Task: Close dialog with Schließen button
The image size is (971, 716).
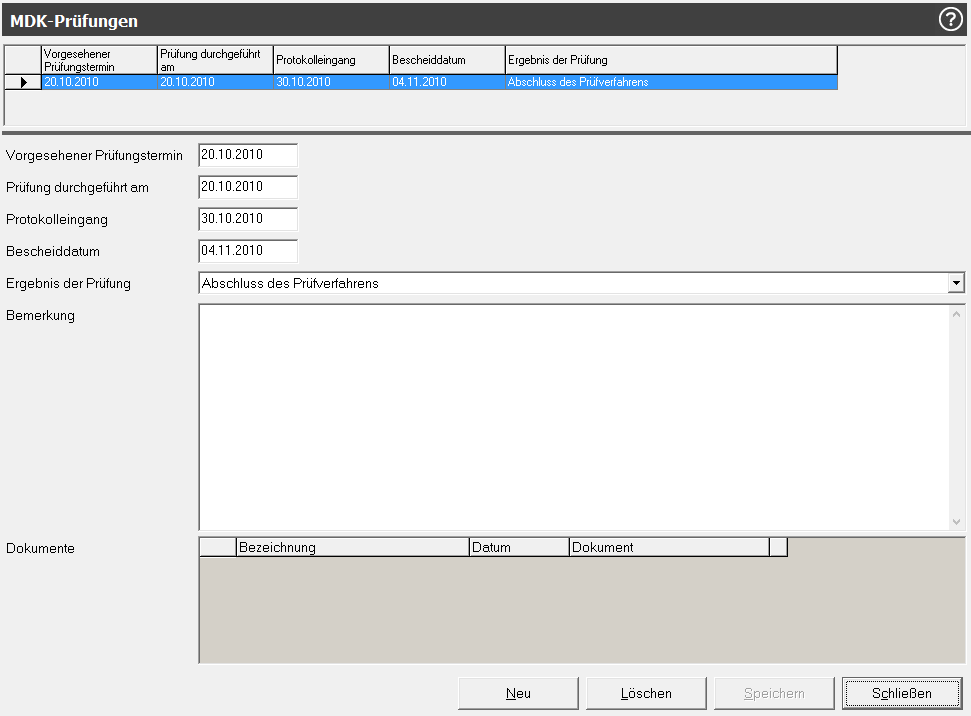Action: point(901,693)
